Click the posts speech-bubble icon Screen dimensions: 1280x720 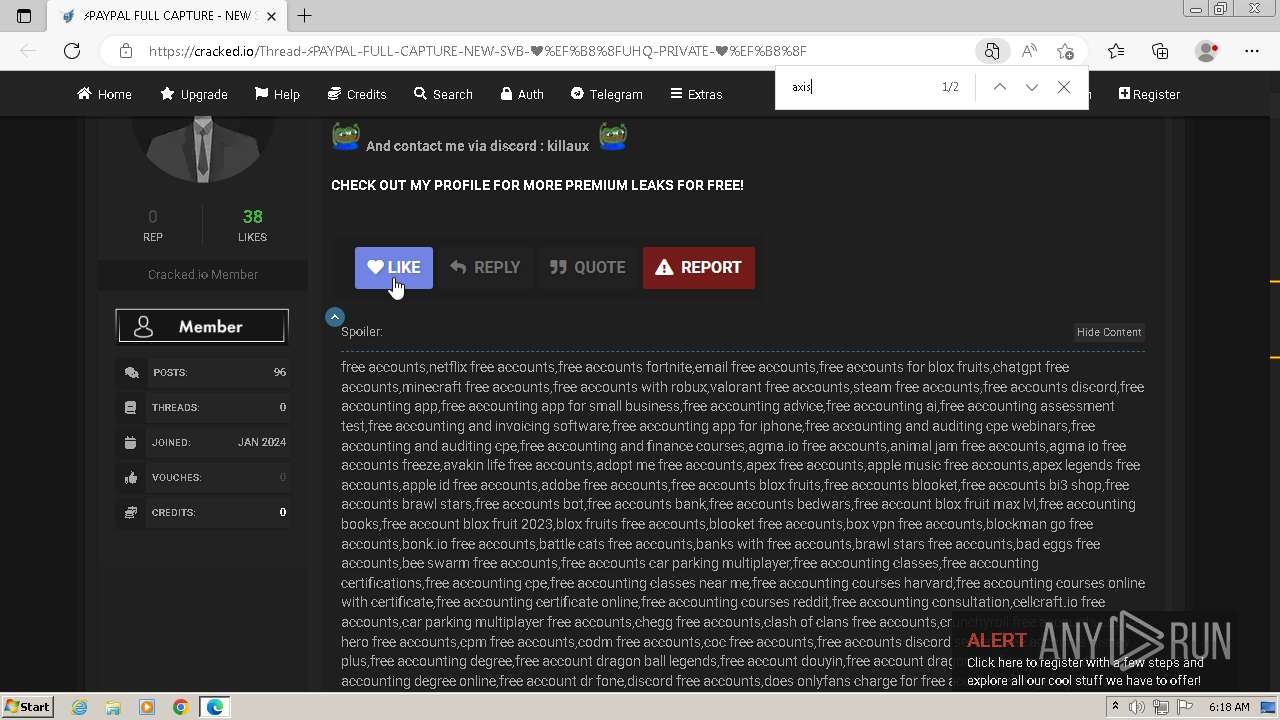pos(131,372)
